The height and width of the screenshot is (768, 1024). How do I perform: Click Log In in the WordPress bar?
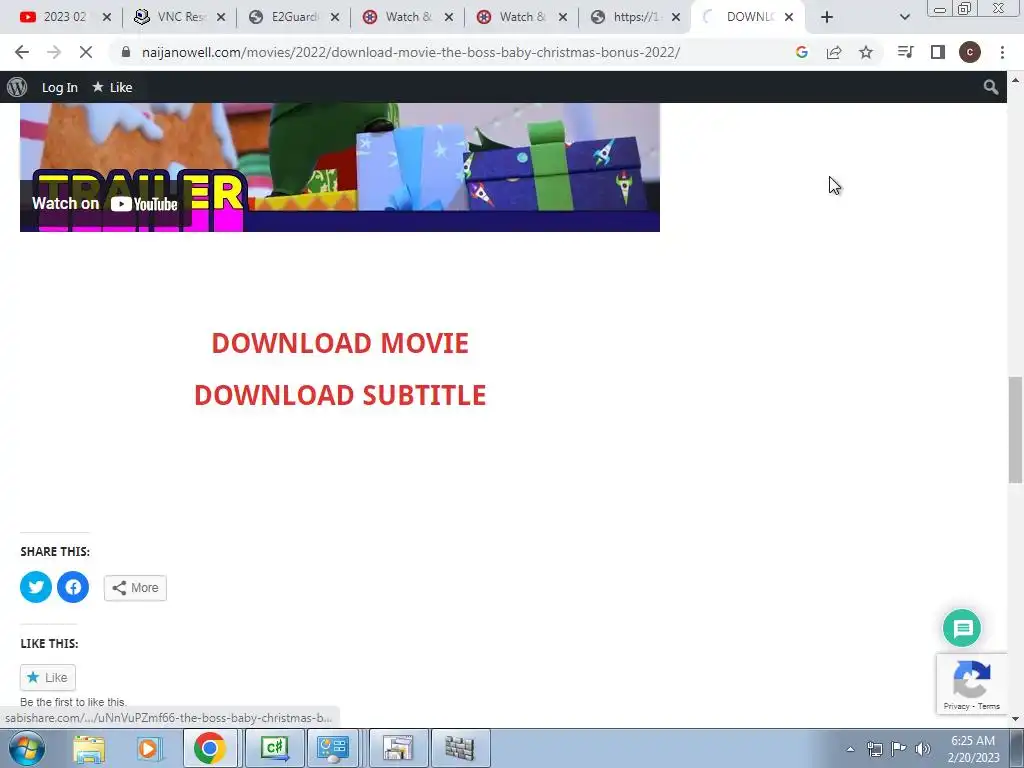point(59,87)
